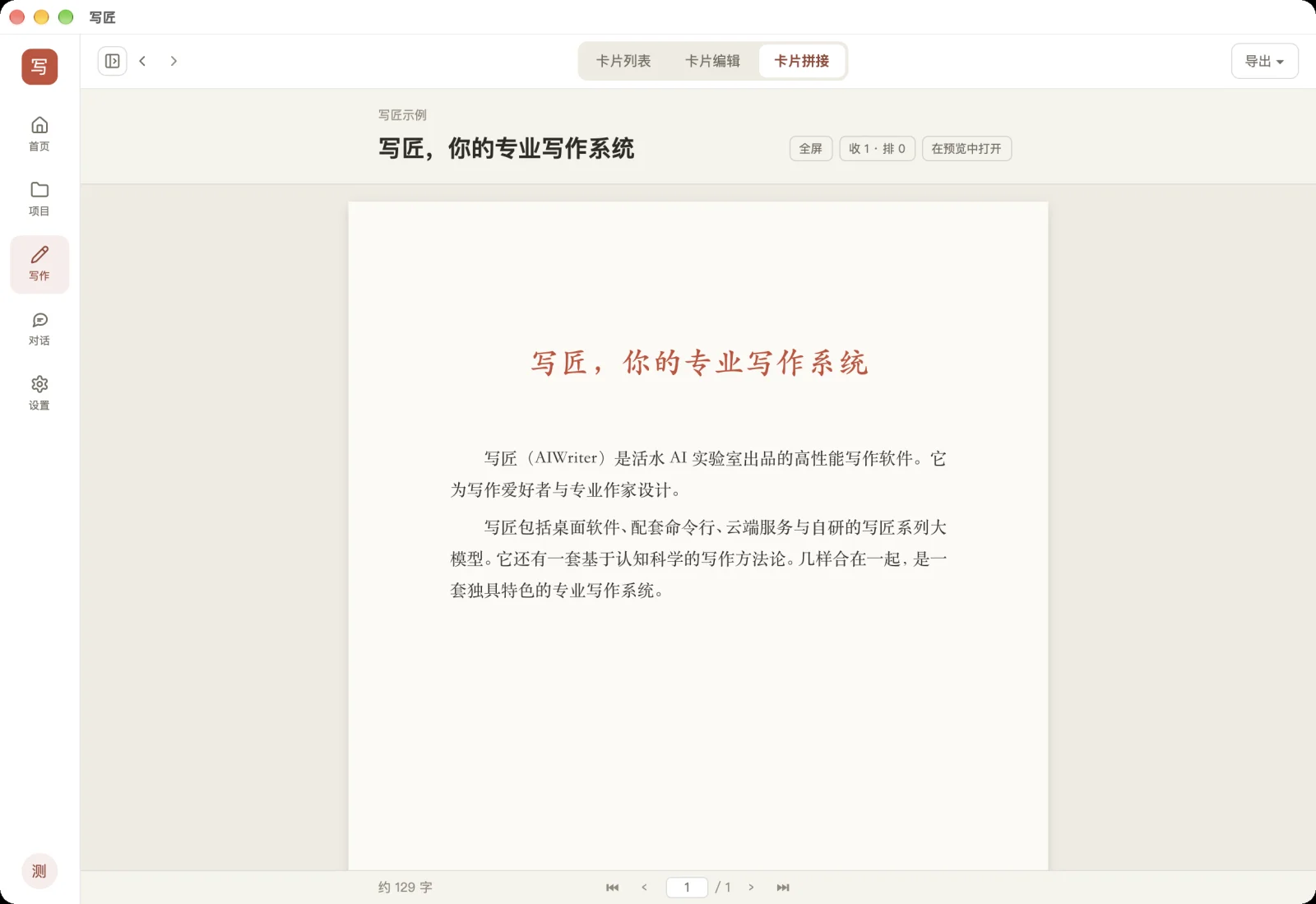The width and height of the screenshot is (1316, 904).
Task: Click the red 写匠 app logo
Action: (39, 67)
